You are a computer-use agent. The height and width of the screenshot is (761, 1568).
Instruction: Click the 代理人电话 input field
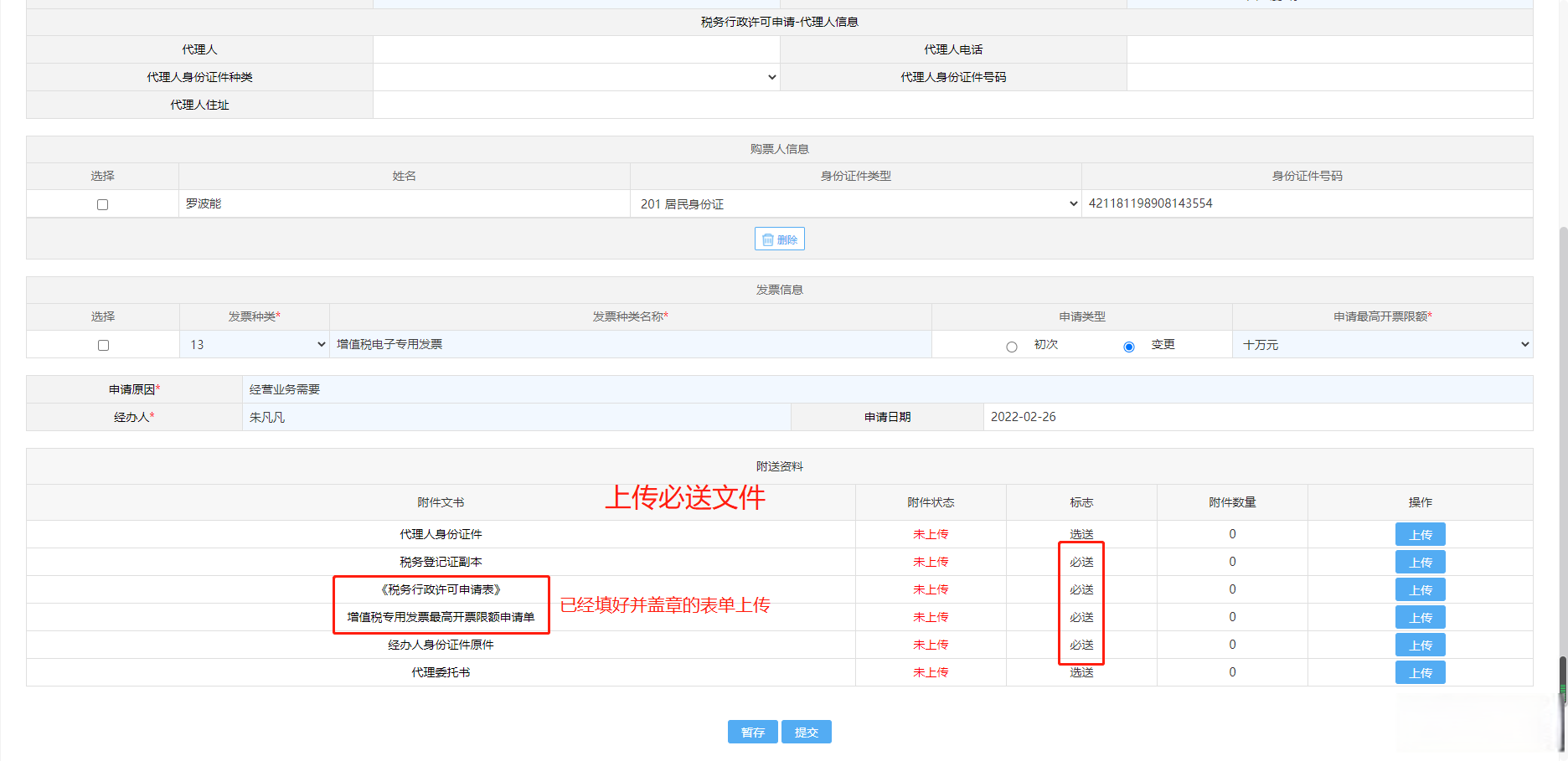(1330, 50)
